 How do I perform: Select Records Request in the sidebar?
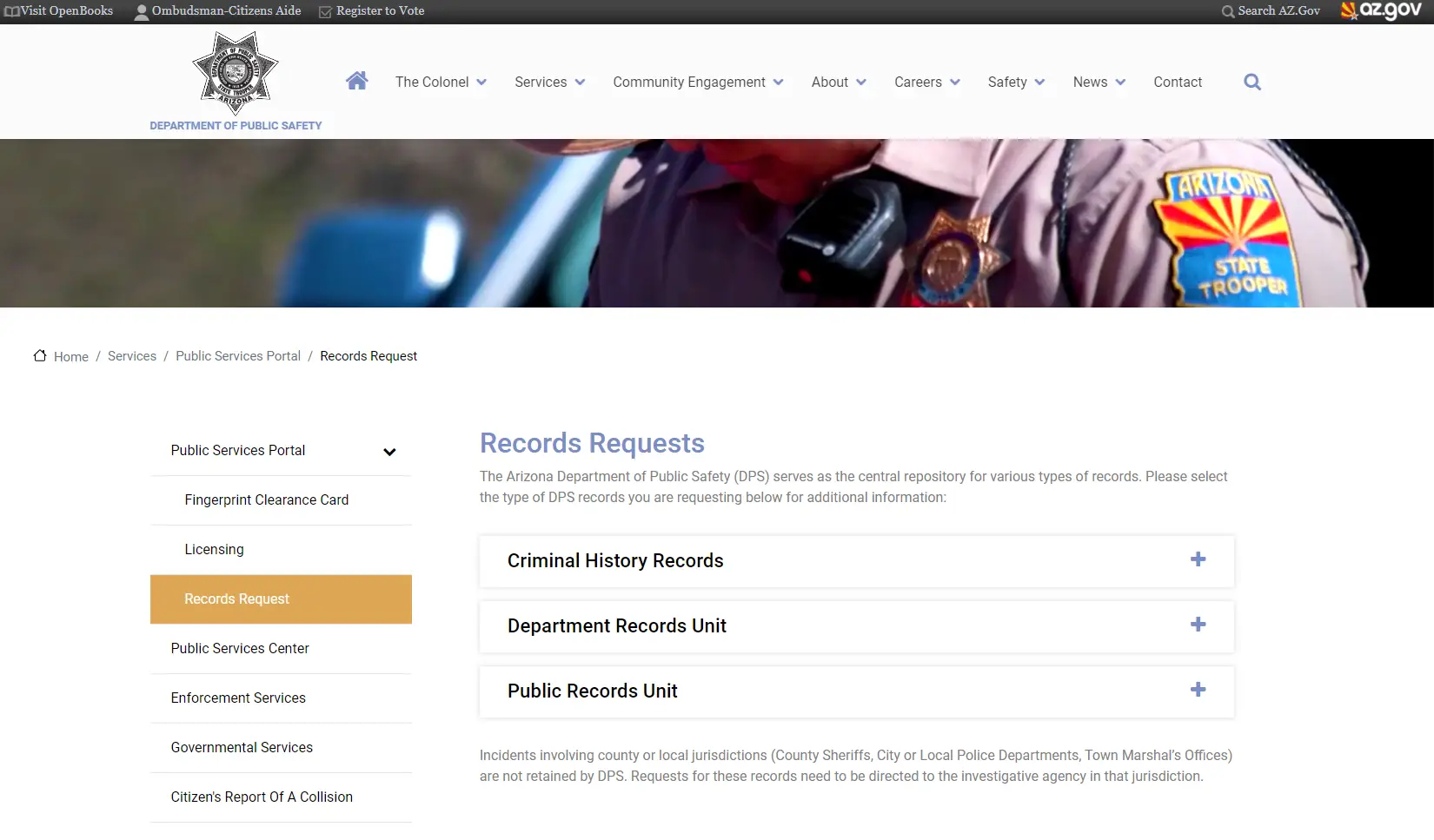(236, 599)
